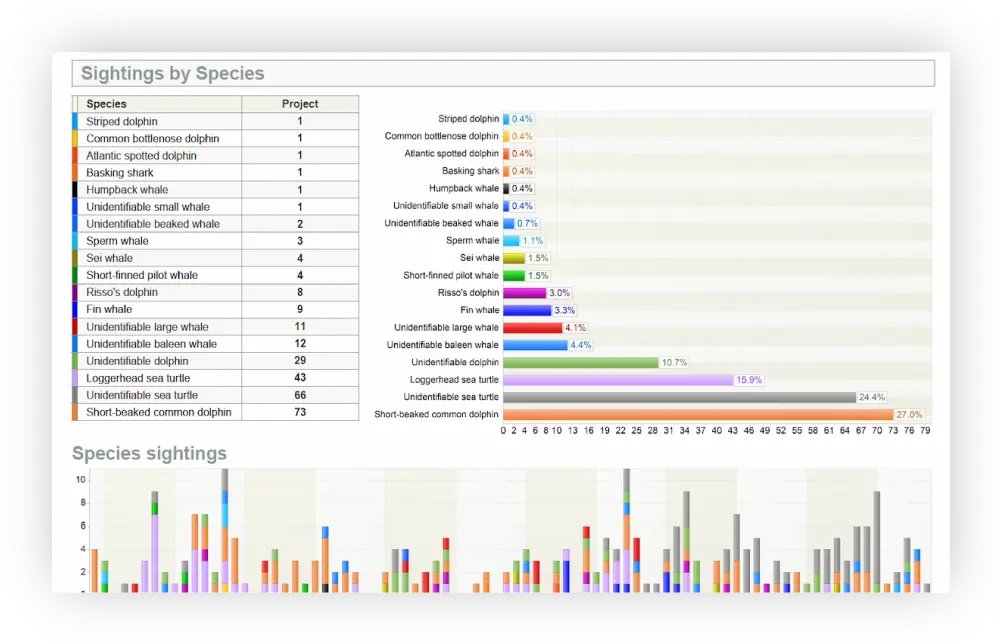
Task: Click the count 29 in the Project column
Action: tap(300, 361)
